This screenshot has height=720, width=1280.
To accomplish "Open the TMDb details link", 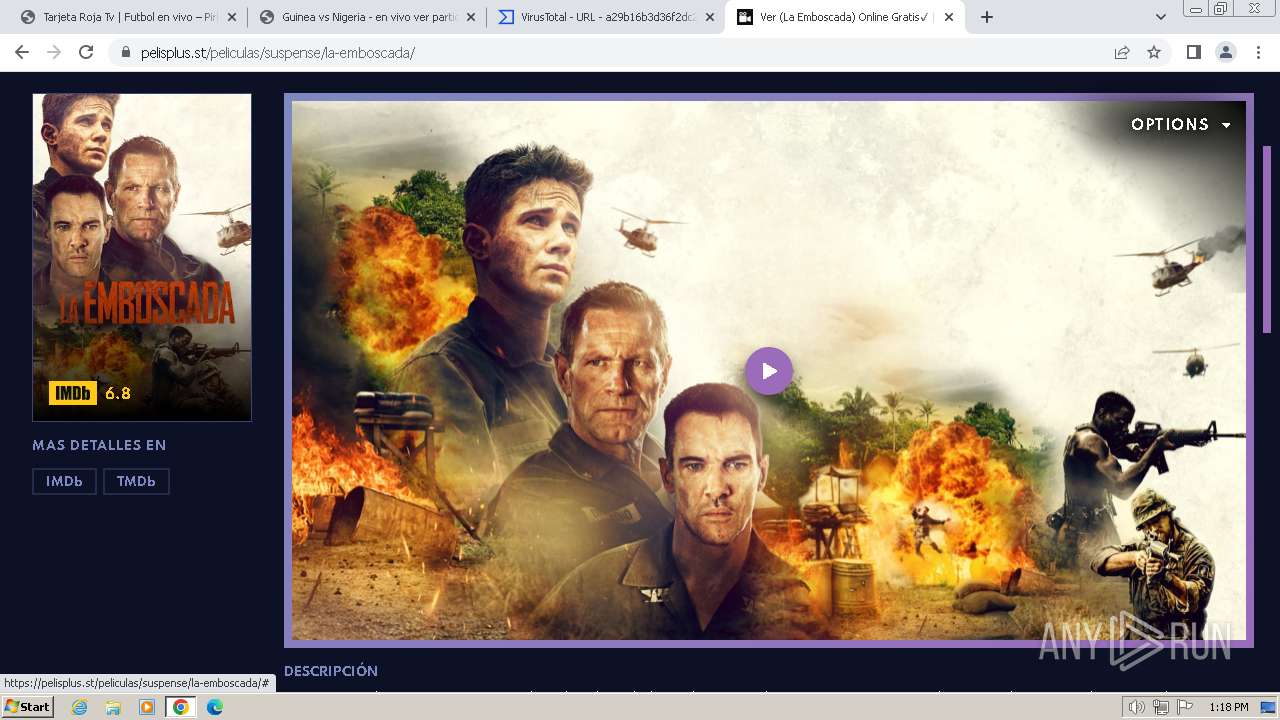I will (136, 481).
